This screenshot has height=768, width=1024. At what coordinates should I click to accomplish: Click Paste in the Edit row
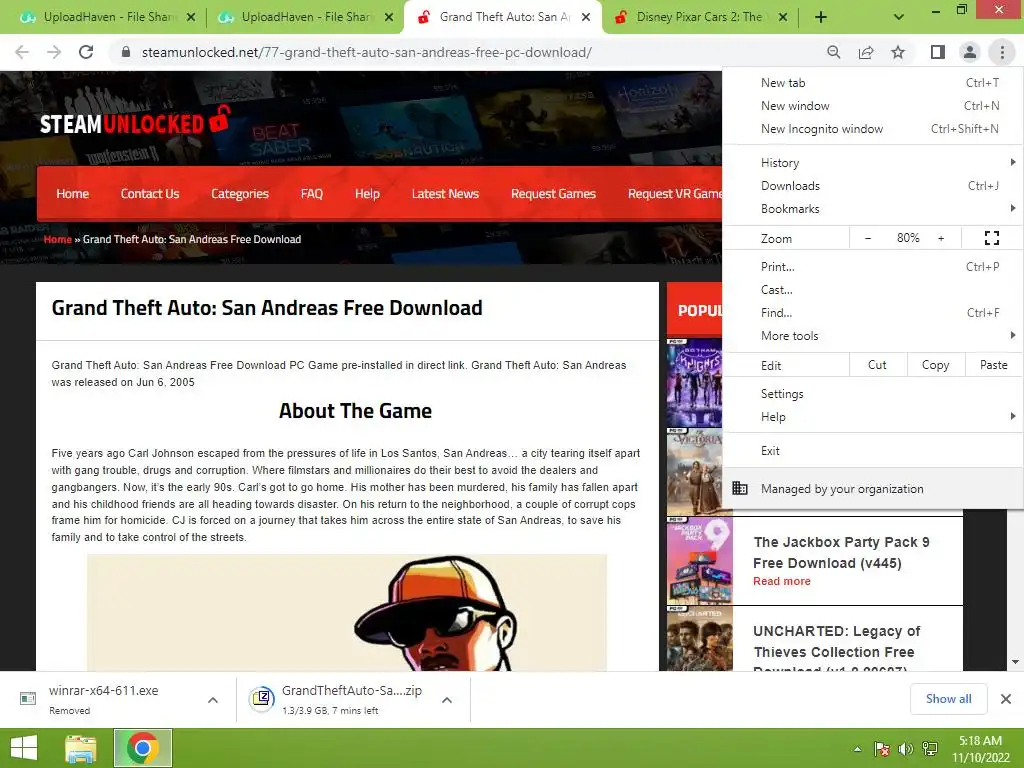(x=993, y=365)
